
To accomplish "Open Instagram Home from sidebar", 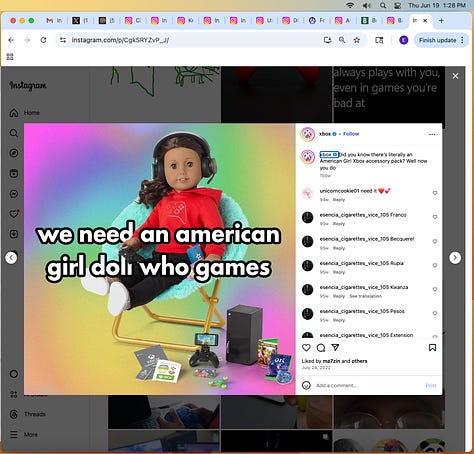I will tap(25, 113).
